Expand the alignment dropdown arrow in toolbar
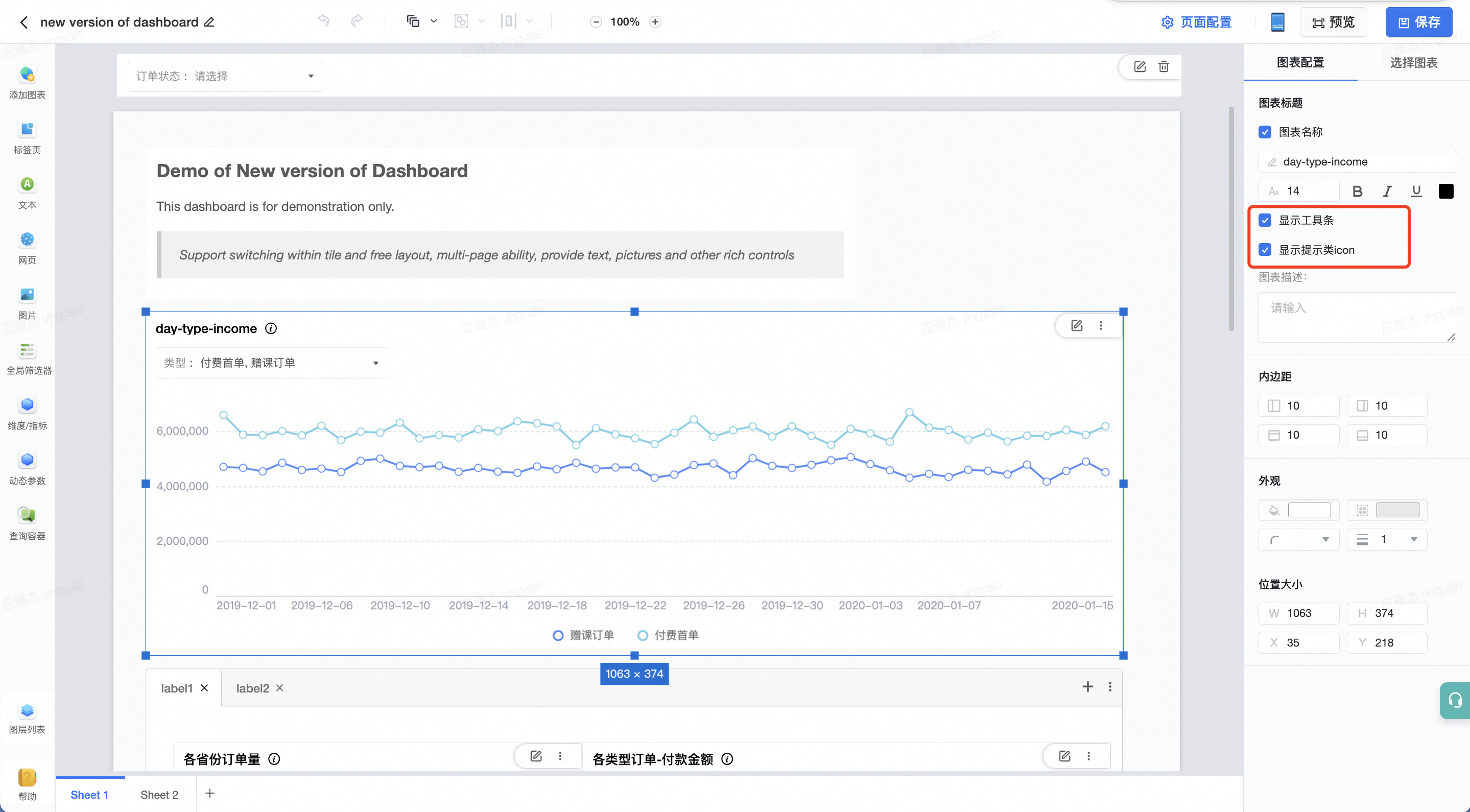Screen dimensions: 1470x812 click(x=529, y=21)
